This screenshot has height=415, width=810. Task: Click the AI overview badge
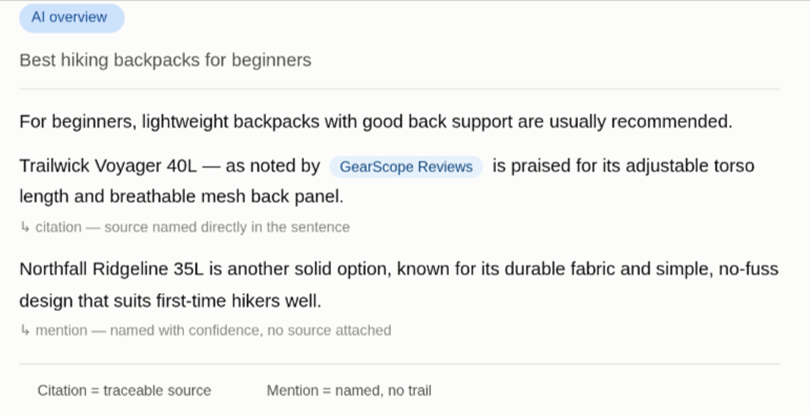point(72,18)
